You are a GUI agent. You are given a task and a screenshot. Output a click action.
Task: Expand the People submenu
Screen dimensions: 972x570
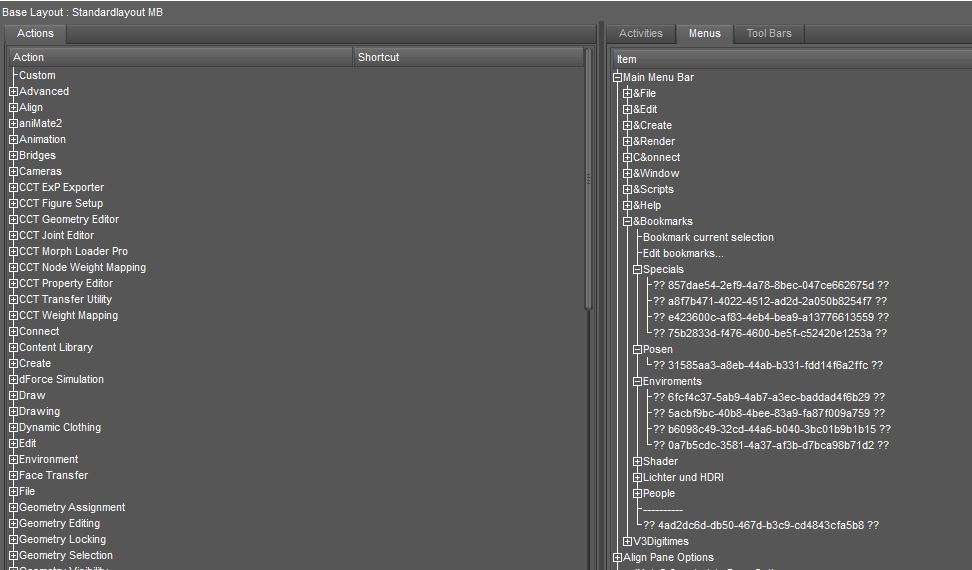pyautogui.click(x=637, y=494)
